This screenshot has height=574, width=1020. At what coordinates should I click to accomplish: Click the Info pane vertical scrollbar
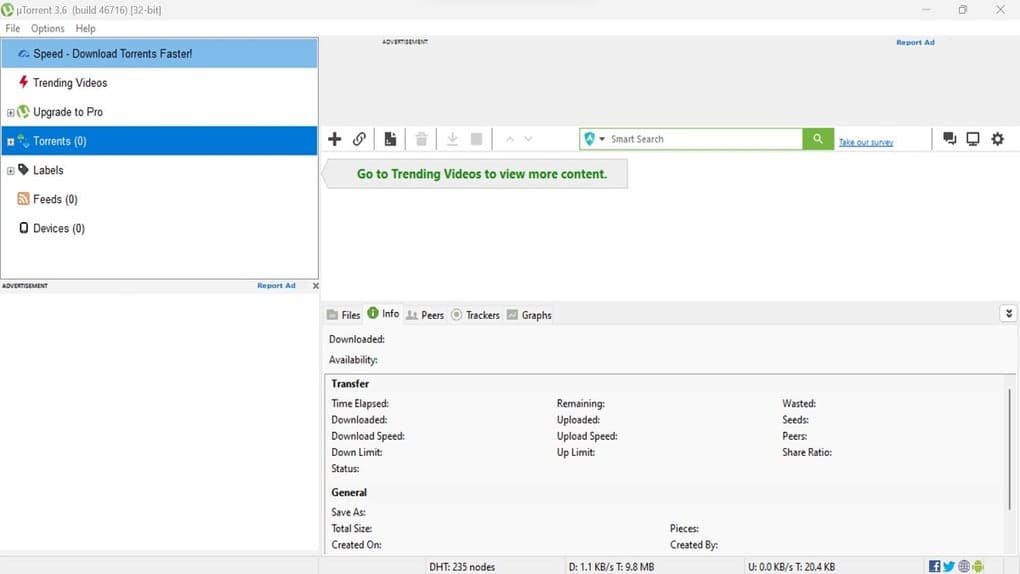click(x=1009, y=449)
